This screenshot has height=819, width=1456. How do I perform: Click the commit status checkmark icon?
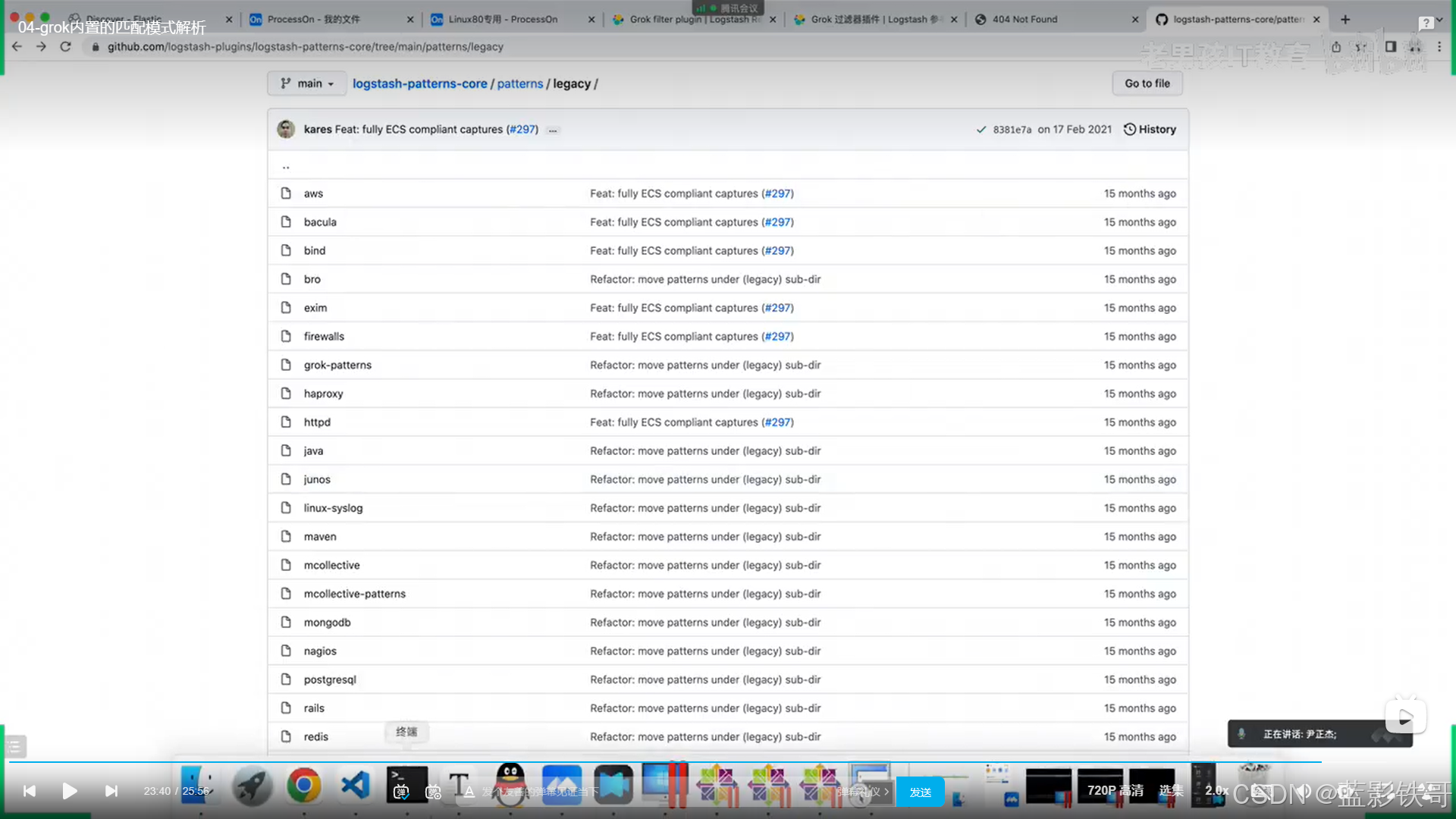pyautogui.click(x=981, y=130)
